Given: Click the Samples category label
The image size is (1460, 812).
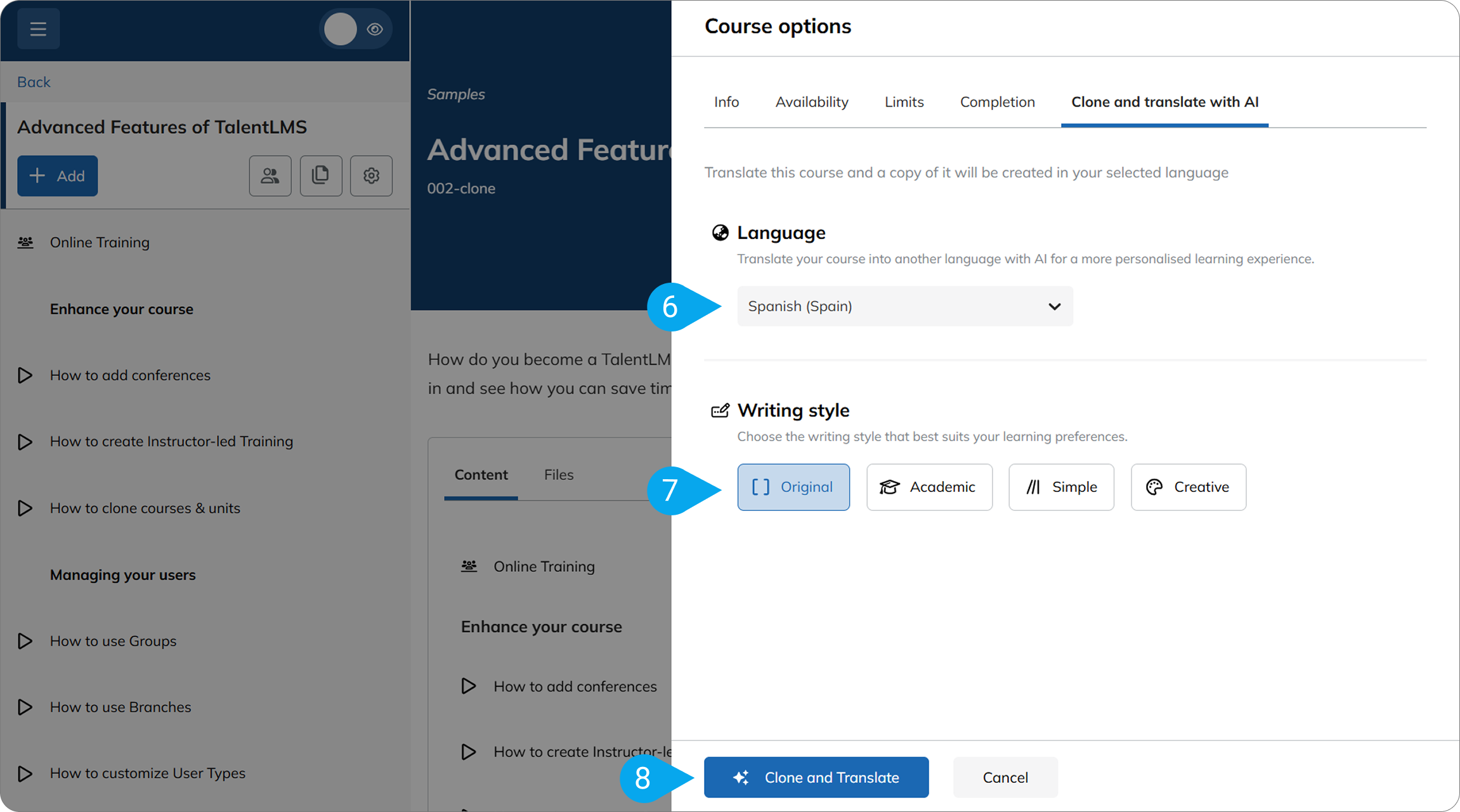Looking at the screenshot, I should 456,94.
